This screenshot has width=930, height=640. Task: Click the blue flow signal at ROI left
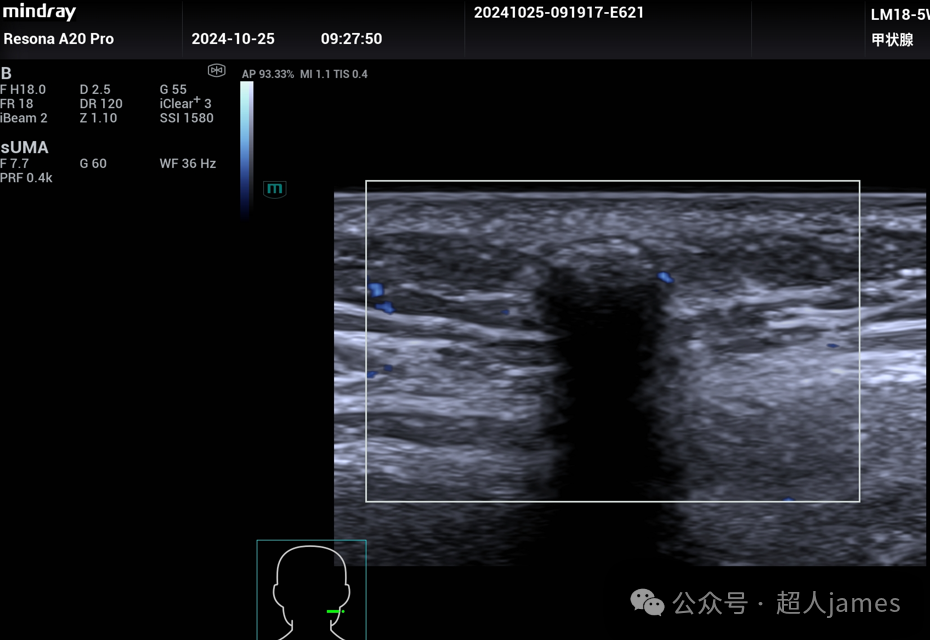click(377, 291)
